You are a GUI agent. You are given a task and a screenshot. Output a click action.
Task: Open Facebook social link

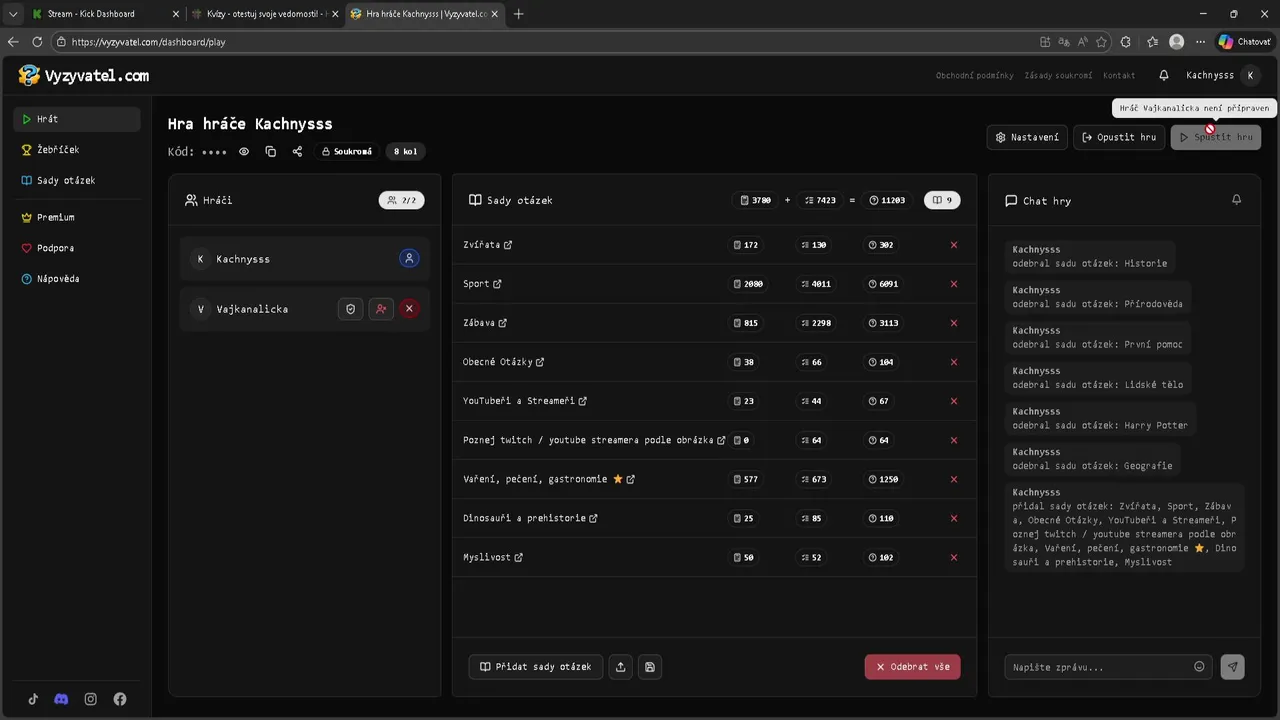point(120,699)
